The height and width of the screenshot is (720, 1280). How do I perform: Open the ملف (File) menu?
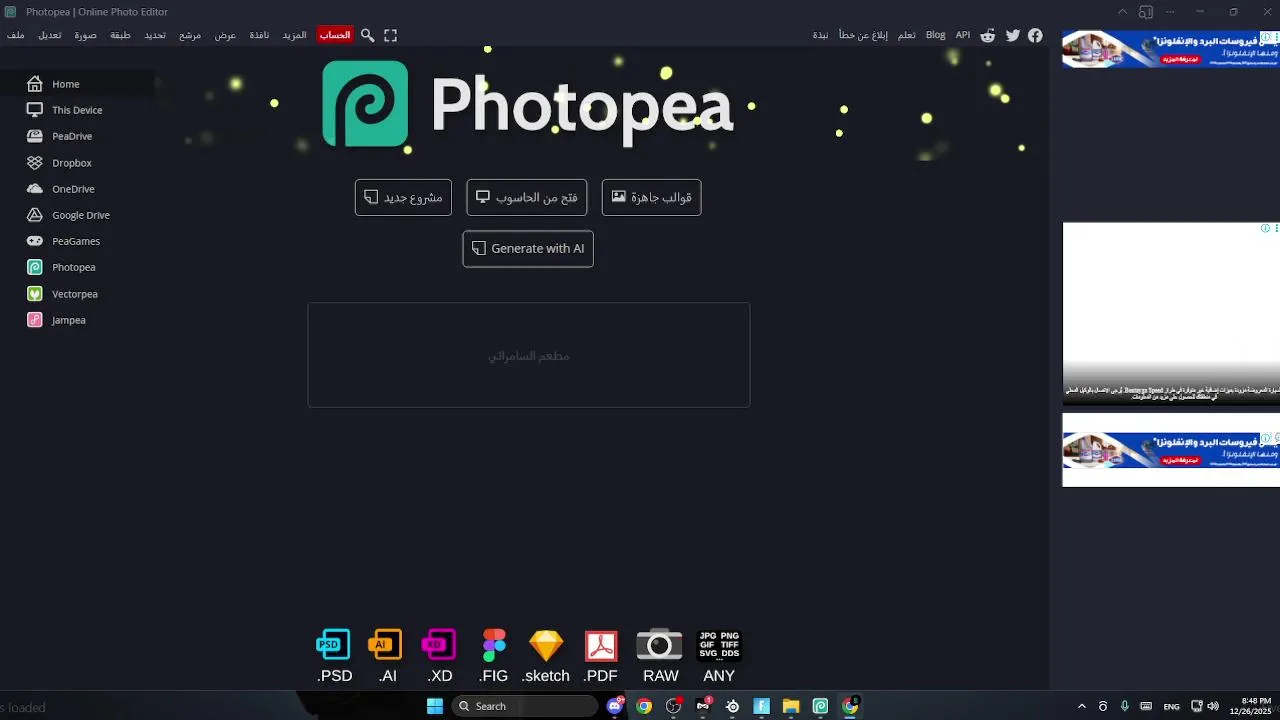point(16,35)
